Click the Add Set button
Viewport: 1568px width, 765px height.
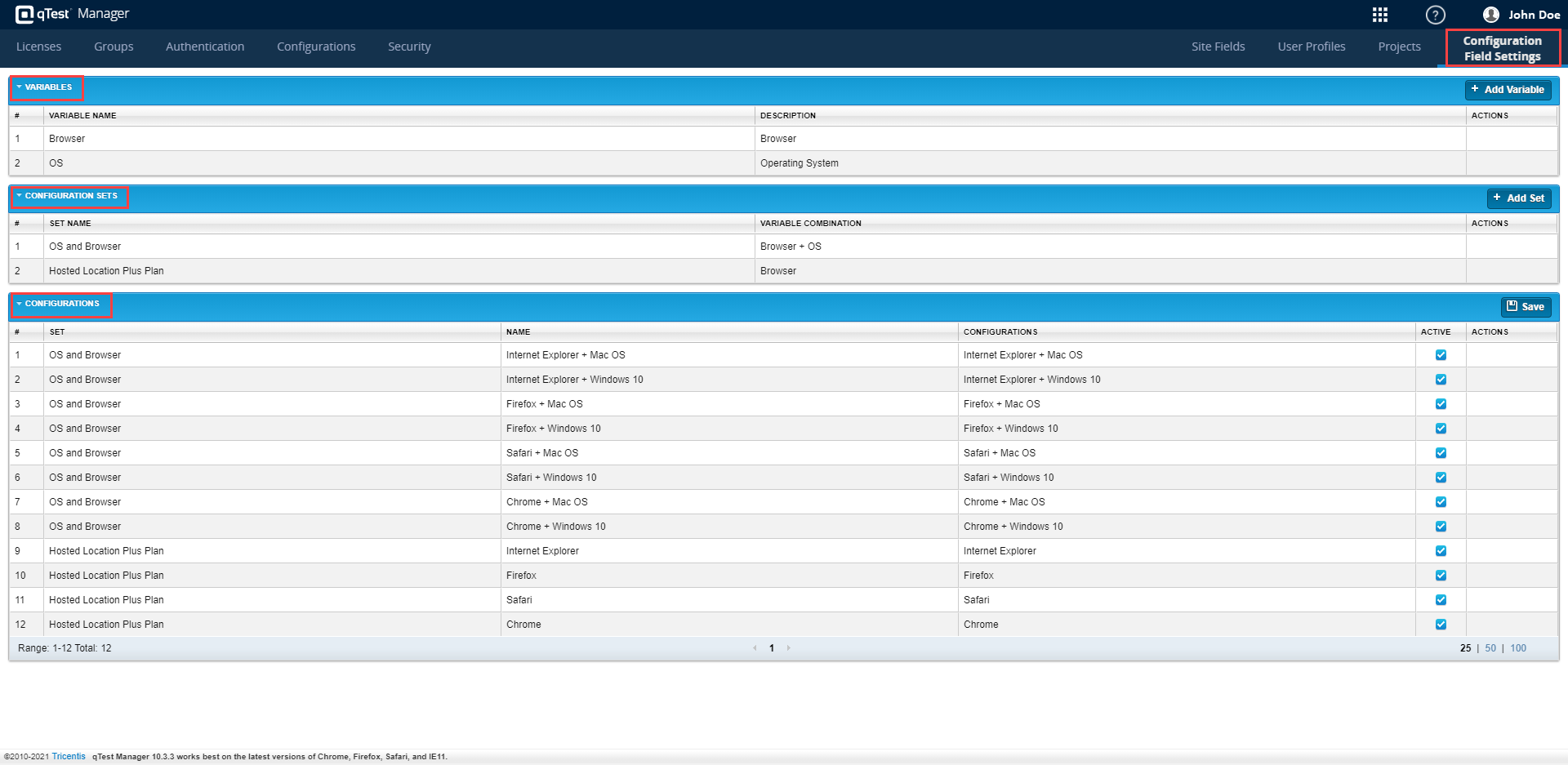pos(1519,198)
